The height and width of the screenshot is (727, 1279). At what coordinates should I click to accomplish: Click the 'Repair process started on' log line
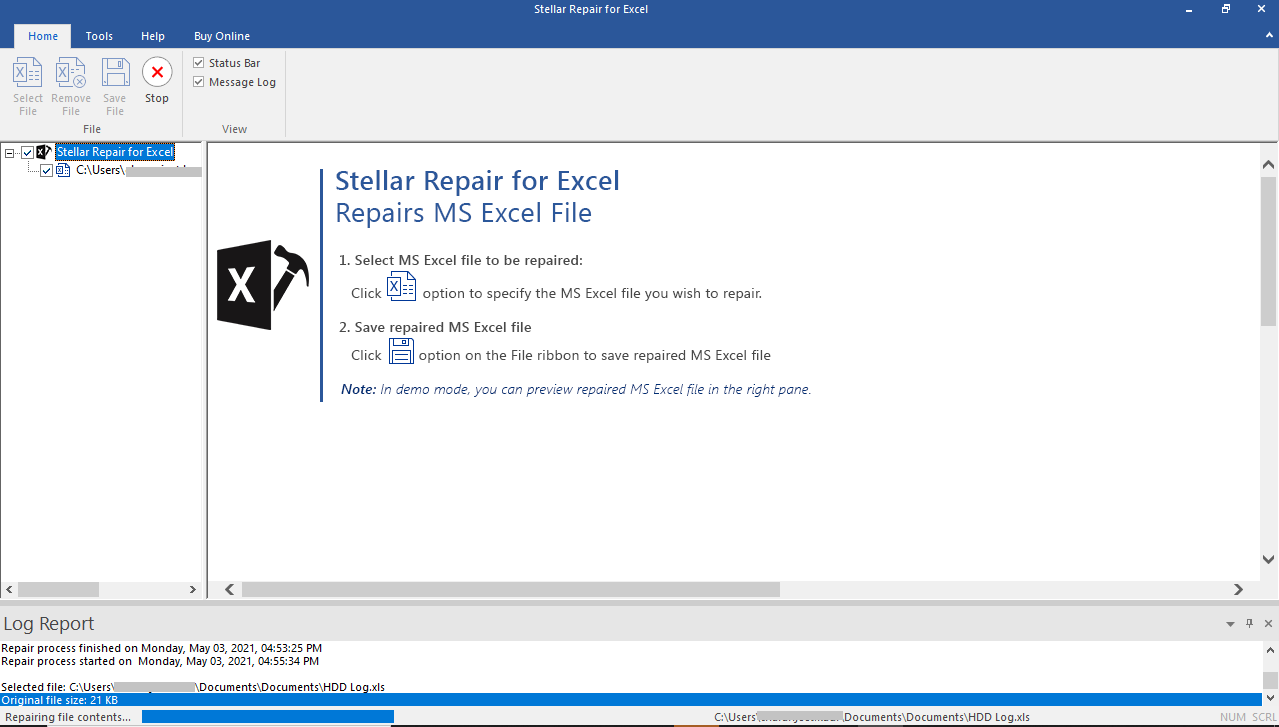point(160,661)
